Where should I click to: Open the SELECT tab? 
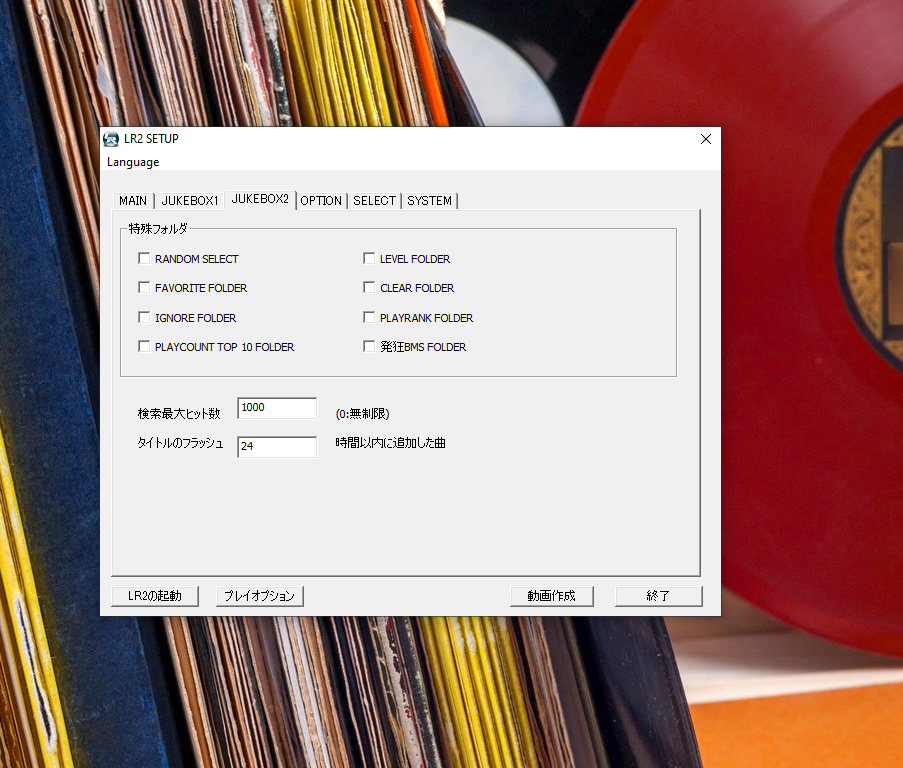374,201
